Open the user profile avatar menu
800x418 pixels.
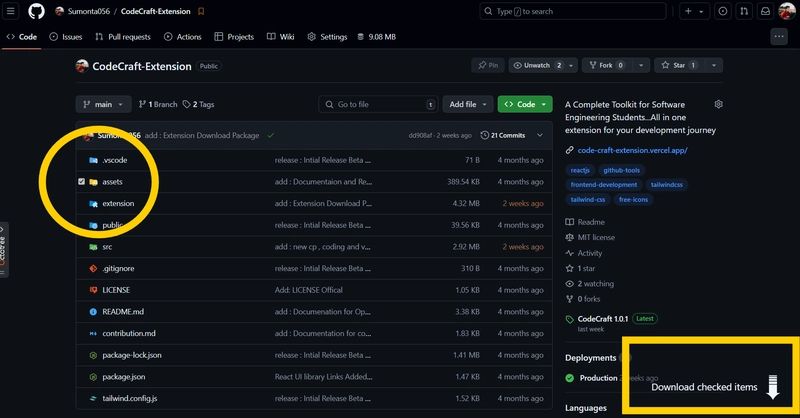pos(787,11)
